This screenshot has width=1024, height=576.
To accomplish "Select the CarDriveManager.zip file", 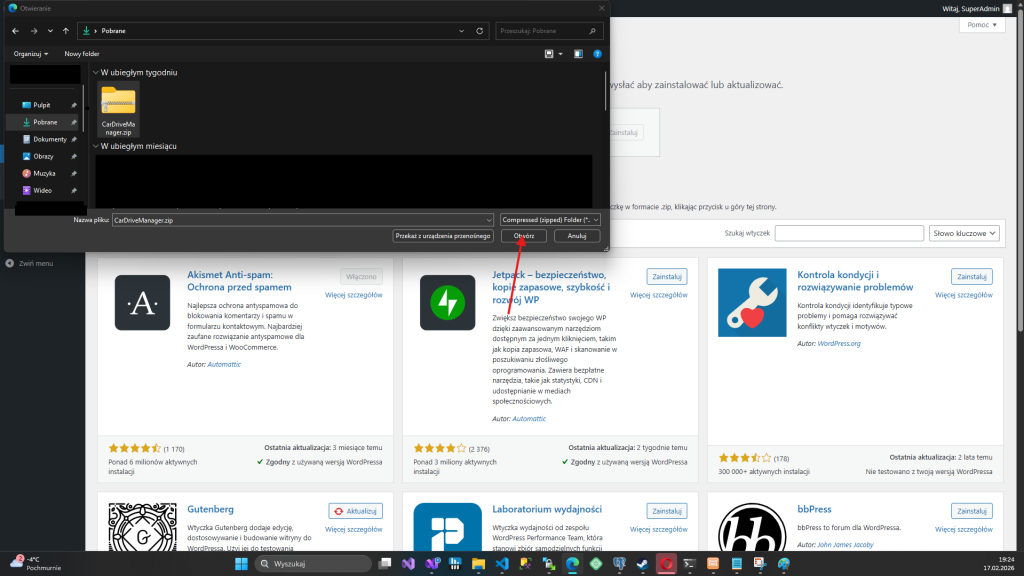I will coord(118,109).
